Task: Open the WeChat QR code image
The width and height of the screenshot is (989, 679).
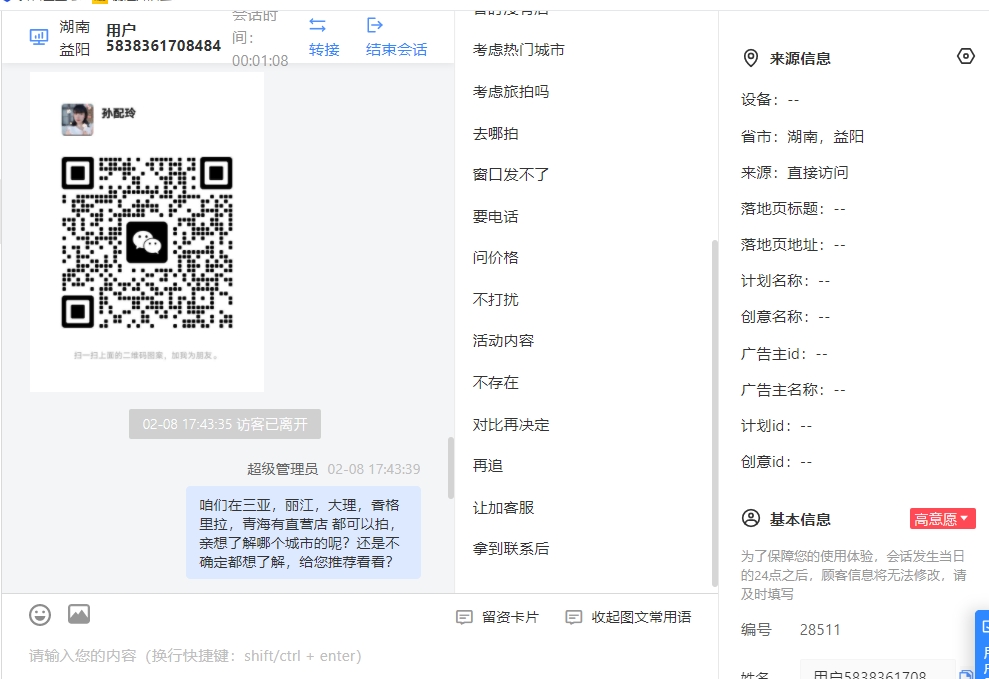Action: click(x=147, y=243)
